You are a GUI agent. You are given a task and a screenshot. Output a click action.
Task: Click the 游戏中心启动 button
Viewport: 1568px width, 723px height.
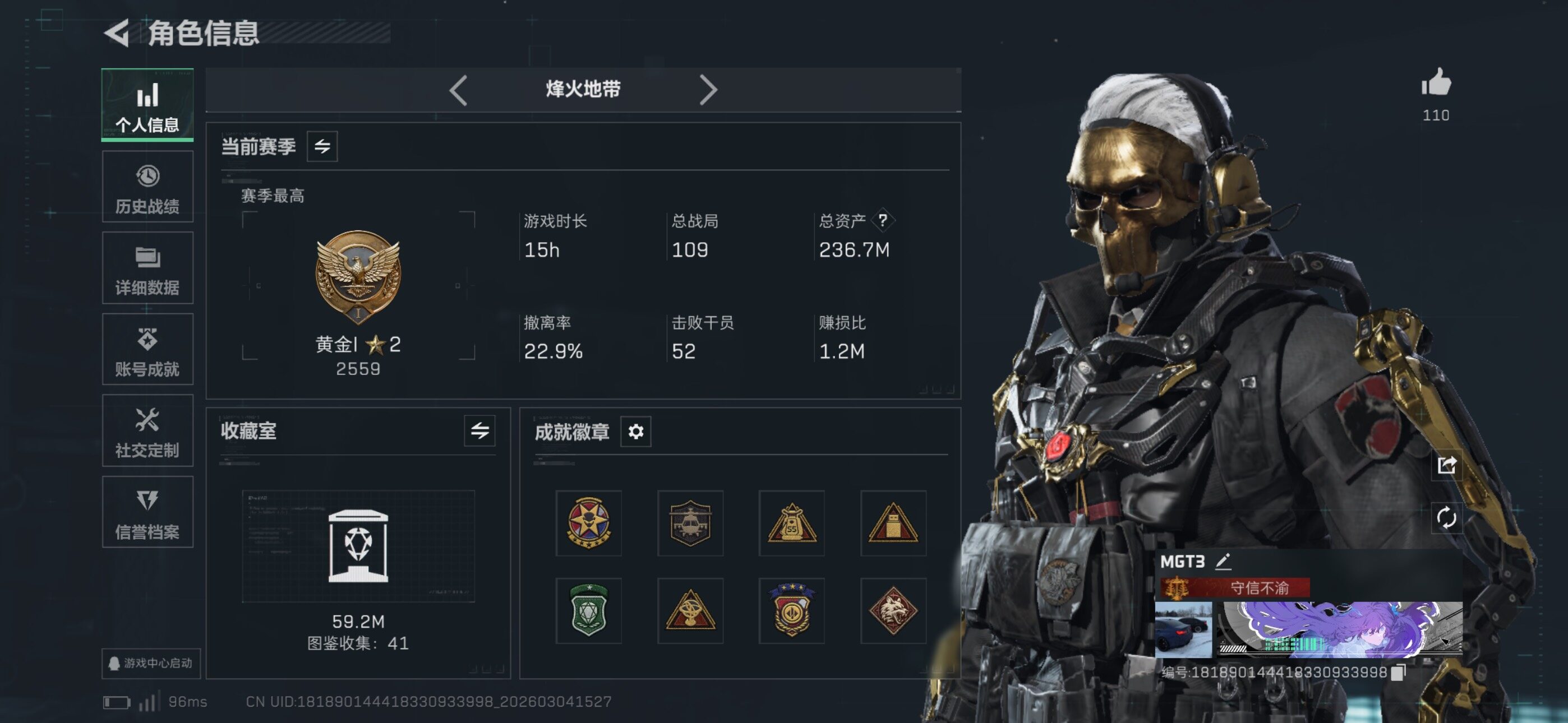(x=151, y=664)
